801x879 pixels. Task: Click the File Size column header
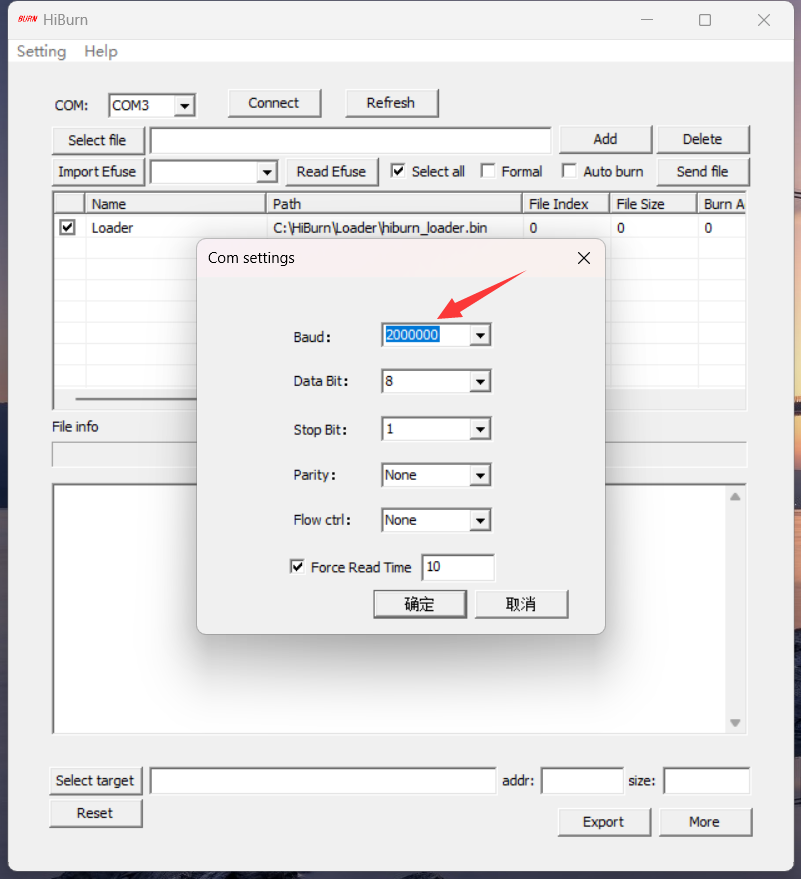(653, 204)
